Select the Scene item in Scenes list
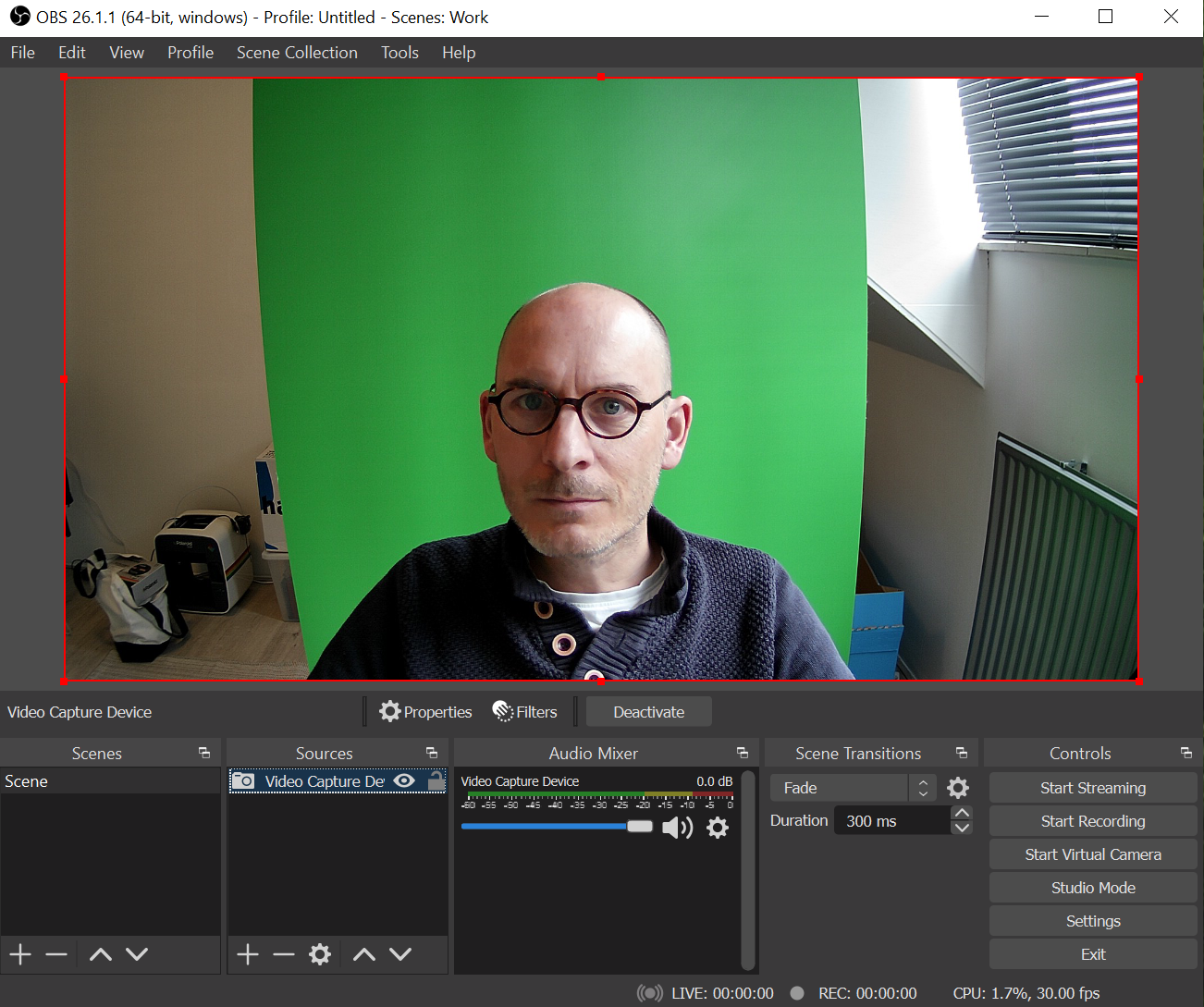 tap(110, 781)
